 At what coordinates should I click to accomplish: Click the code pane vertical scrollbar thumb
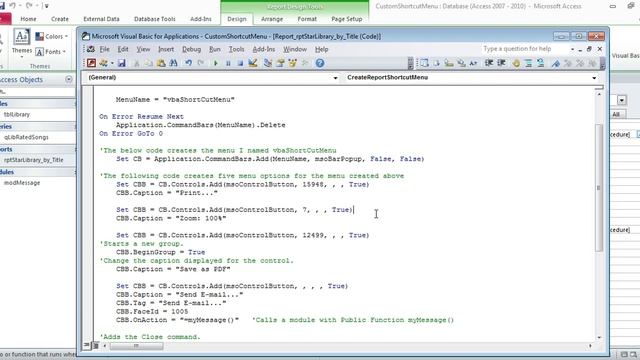pos(599,188)
